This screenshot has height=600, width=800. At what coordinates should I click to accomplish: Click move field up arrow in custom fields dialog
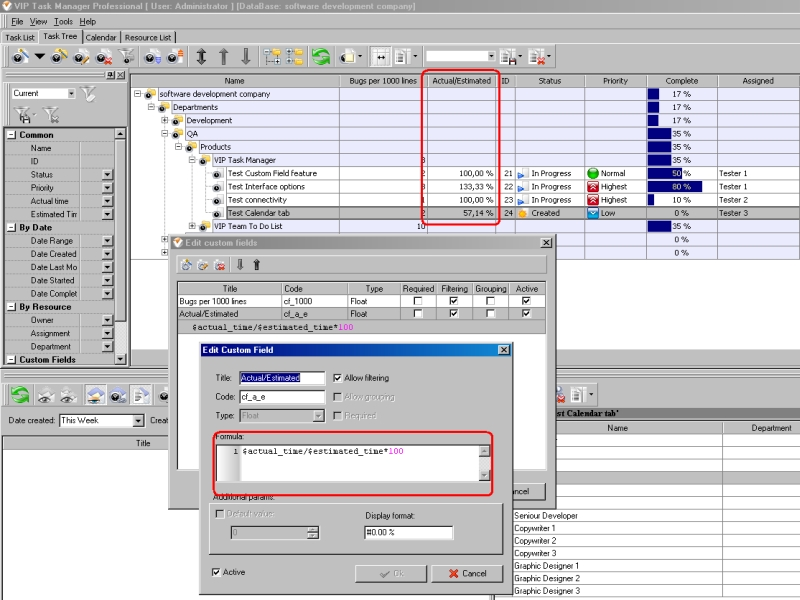click(x=257, y=264)
